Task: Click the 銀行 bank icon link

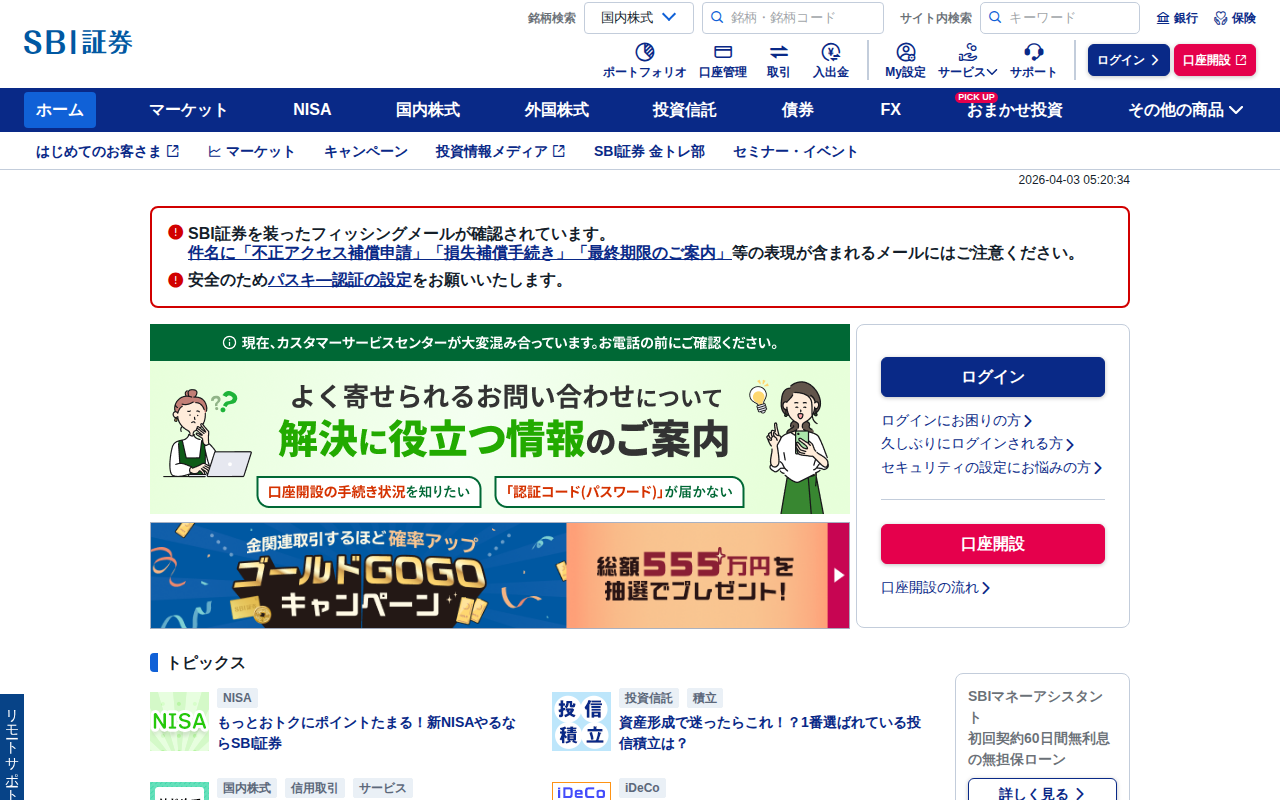Action: [x=1177, y=18]
